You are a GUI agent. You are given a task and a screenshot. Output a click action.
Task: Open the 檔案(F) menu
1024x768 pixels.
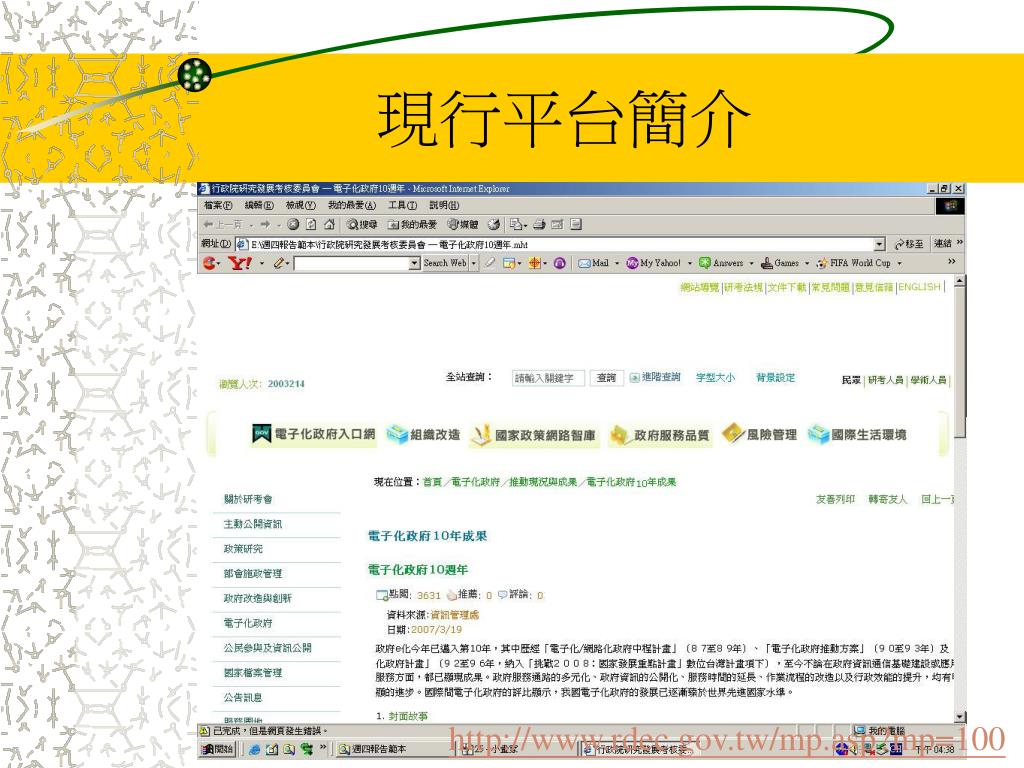tap(217, 206)
